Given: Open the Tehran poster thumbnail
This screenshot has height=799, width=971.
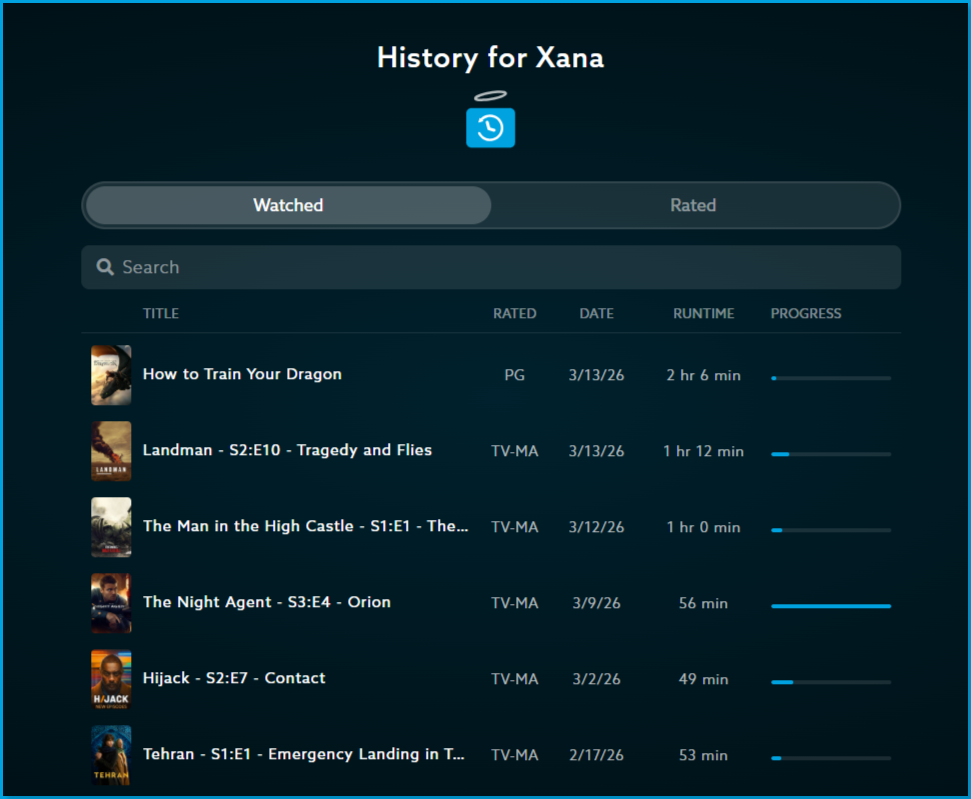Looking at the screenshot, I should coord(111,755).
